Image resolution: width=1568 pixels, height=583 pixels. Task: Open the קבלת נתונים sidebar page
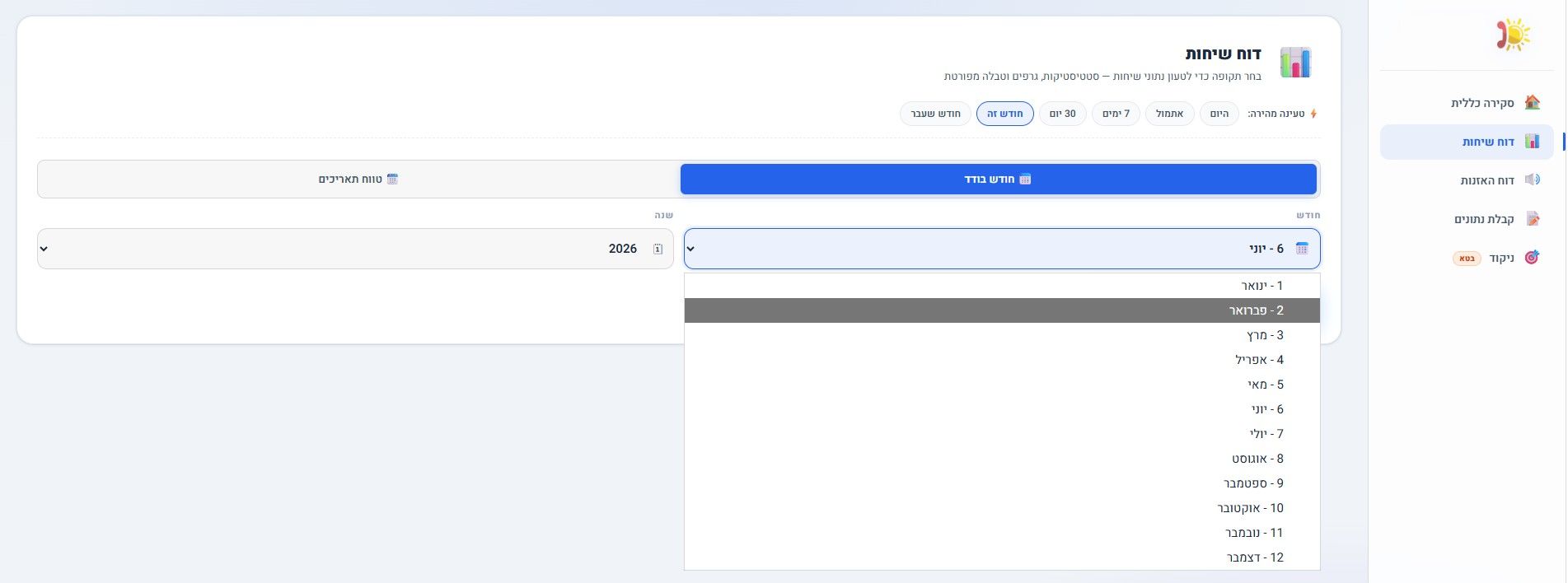[1467, 219]
